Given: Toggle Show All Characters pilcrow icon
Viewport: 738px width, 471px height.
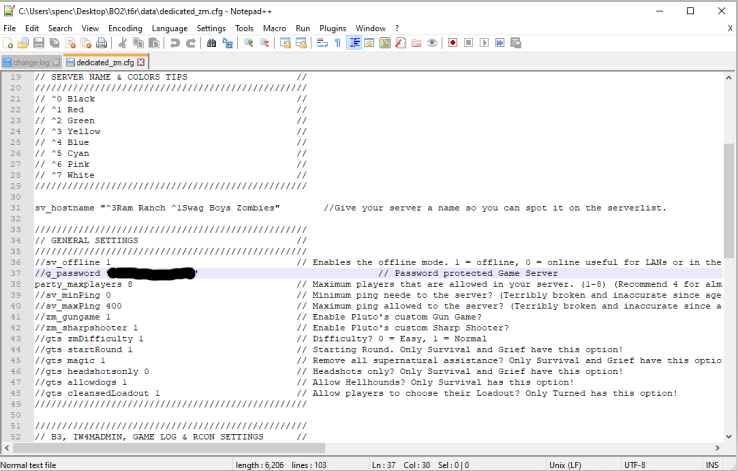Looking at the screenshot, I should (337, 43).
